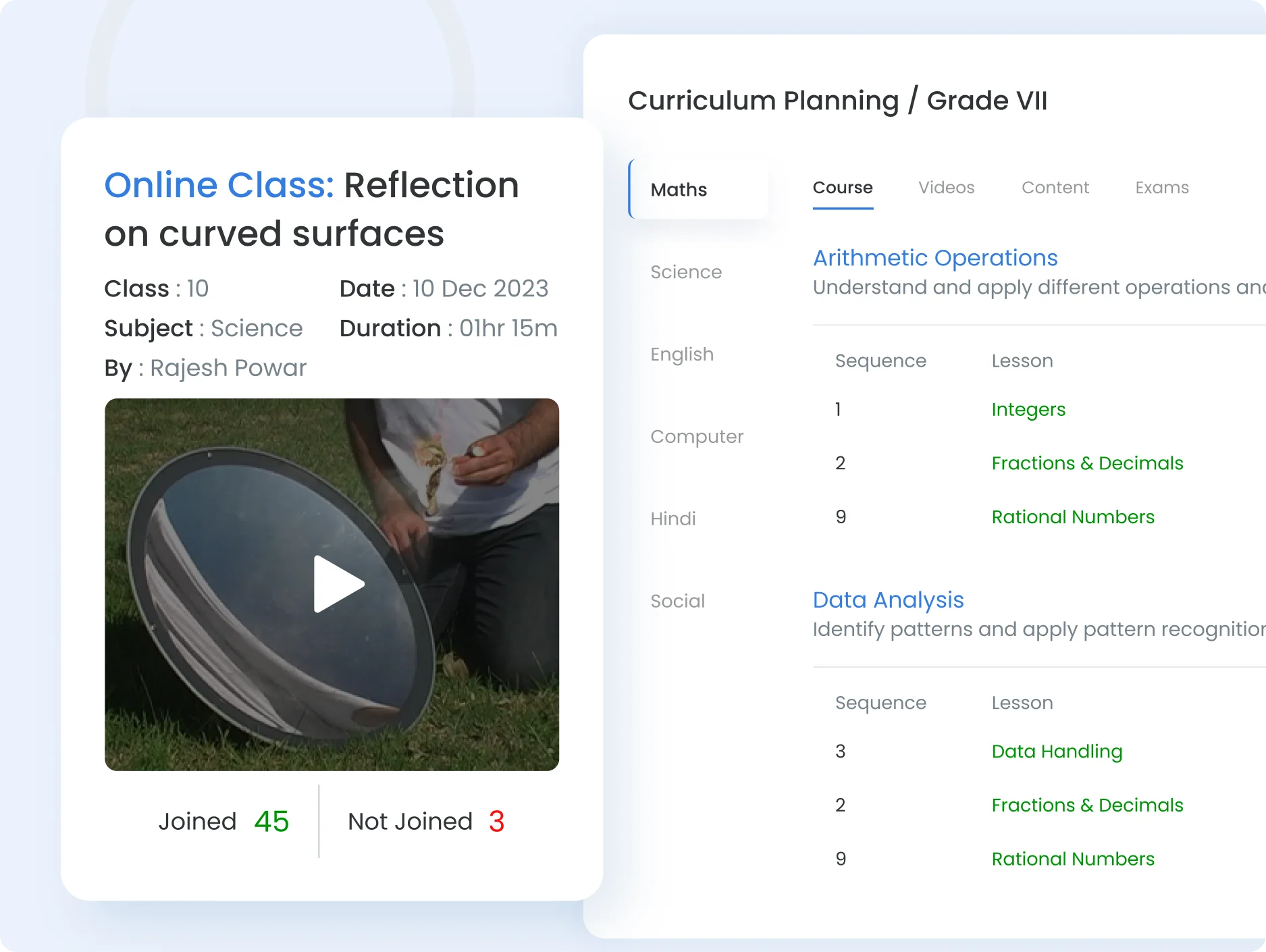Viewport: 1266px width, 952px height.
Task: Open Rational Numbers under Arithmetic Operations
Action: 1072,517
